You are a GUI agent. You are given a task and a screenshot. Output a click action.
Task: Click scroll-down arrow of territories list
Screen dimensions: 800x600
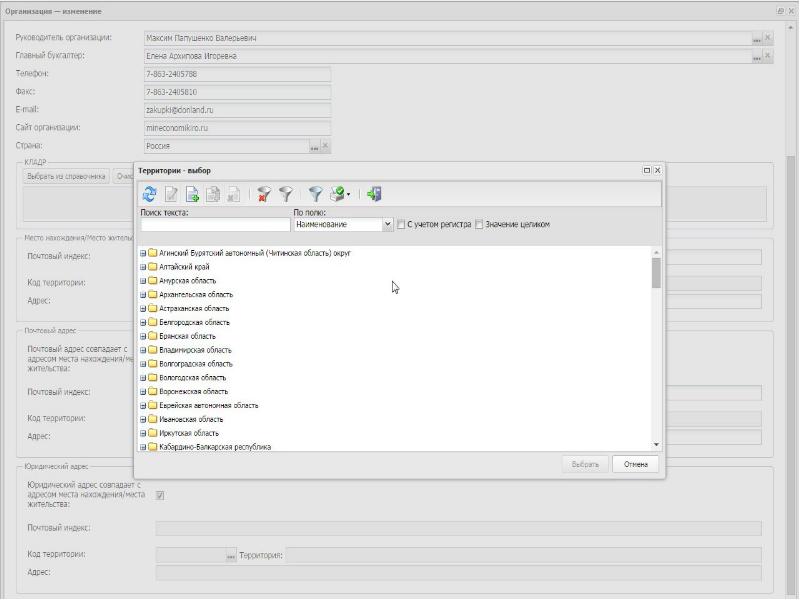656,445
